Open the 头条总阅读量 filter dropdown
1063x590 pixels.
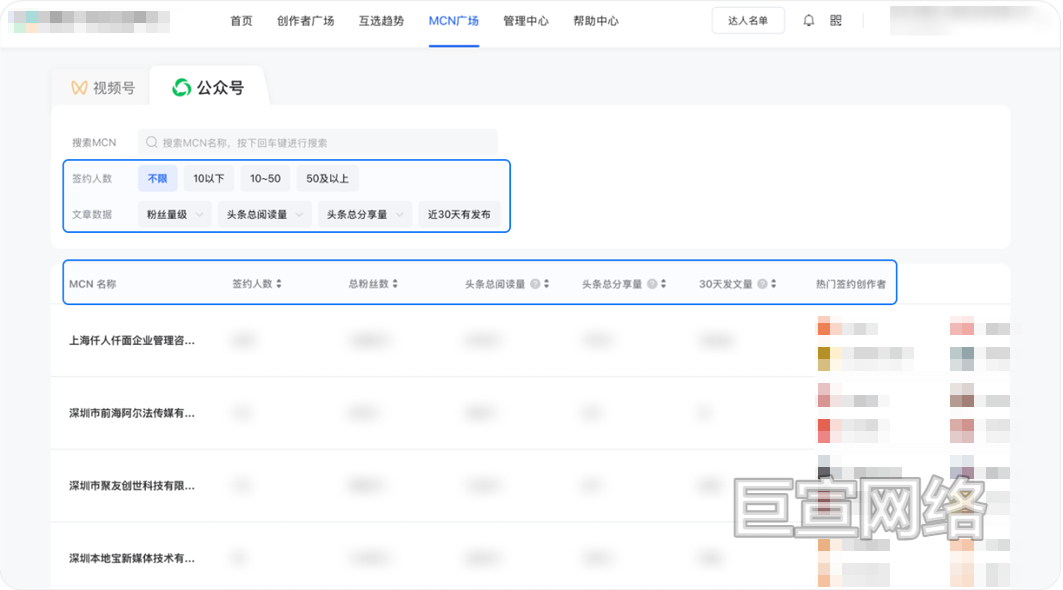264,214
